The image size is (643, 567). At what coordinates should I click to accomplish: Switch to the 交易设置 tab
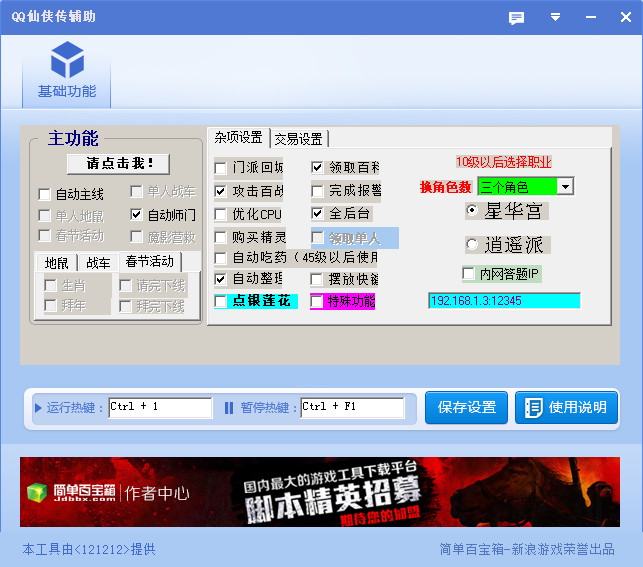point(298,139)
